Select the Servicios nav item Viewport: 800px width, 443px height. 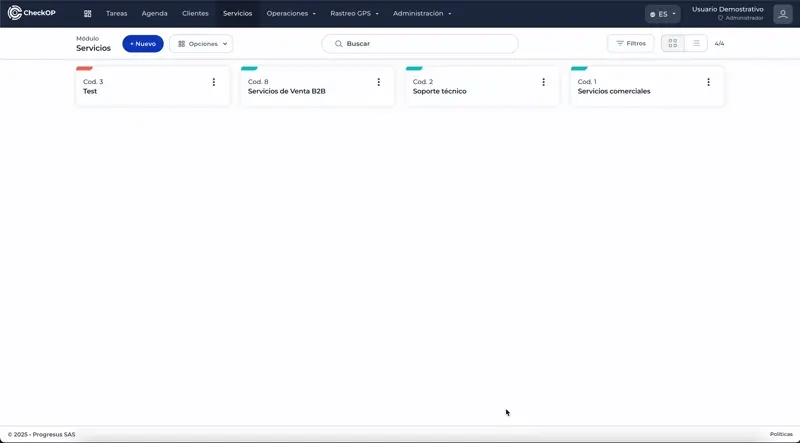(238, 14)
